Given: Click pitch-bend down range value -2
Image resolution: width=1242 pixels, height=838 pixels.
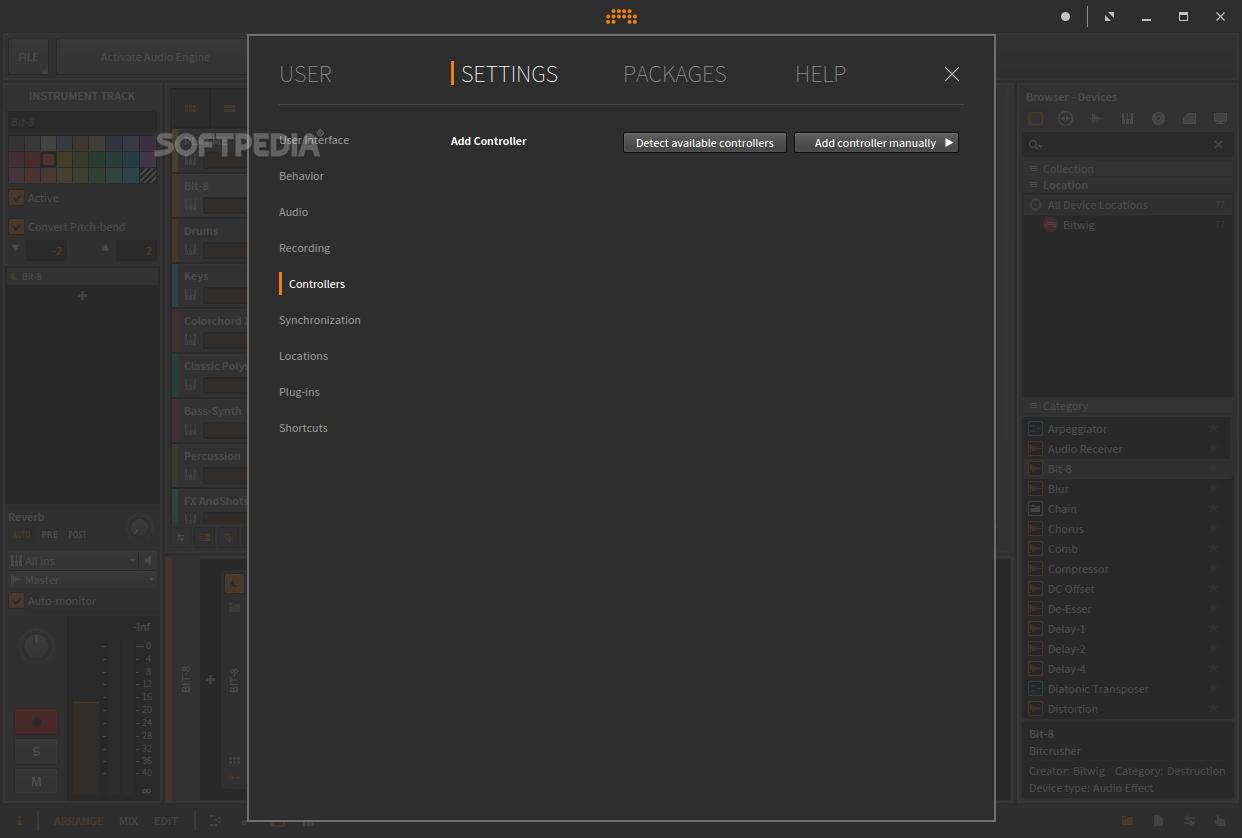Looking at the screenshot, I should point(48,251).
